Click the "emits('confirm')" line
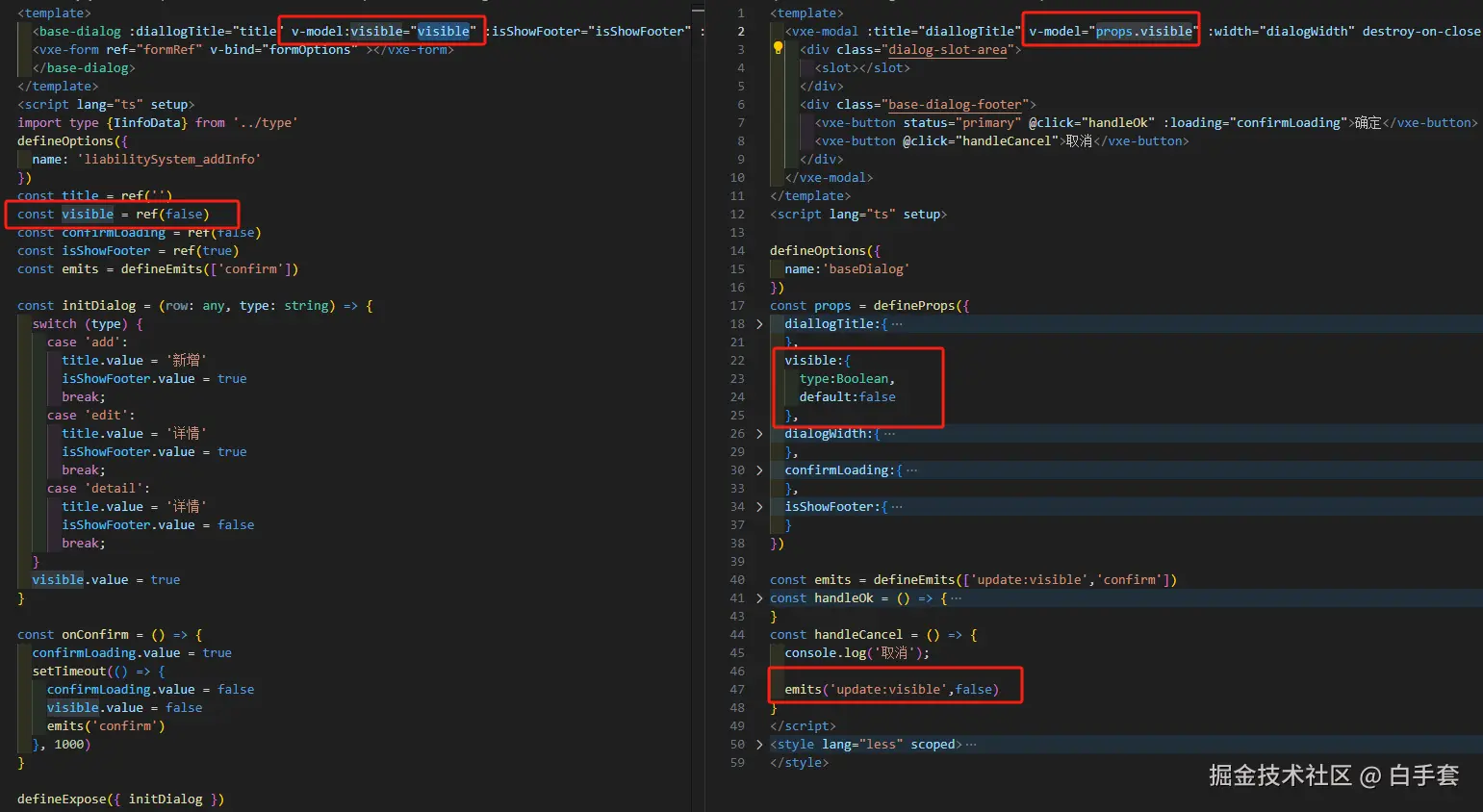Viewport: 1483px width, 812px height. coord(106,726)
